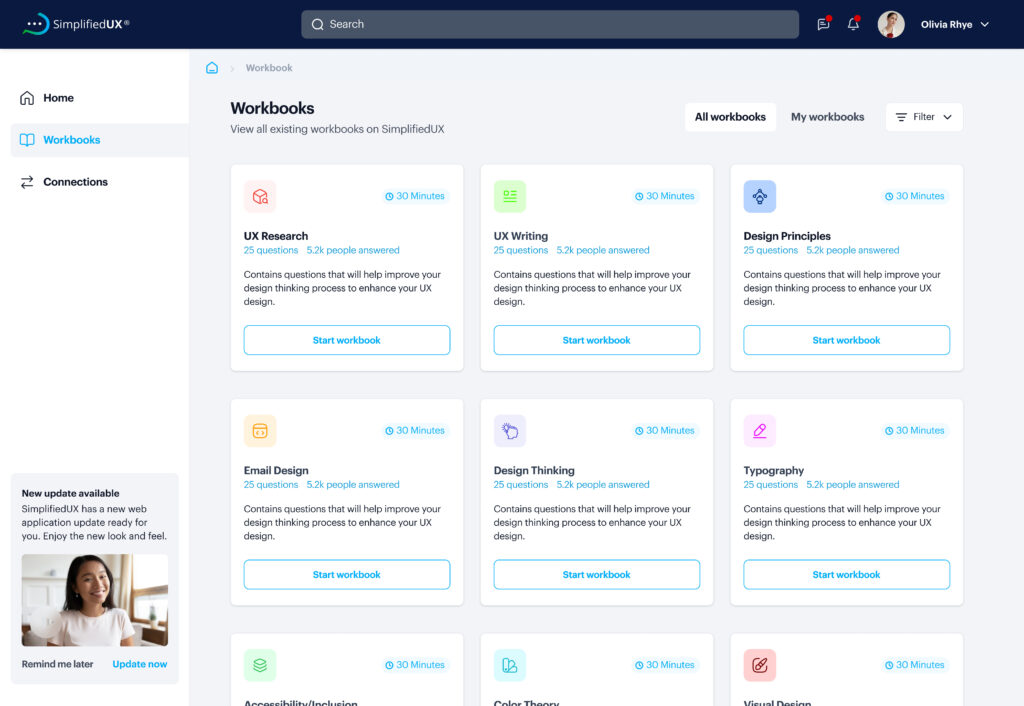
Task: Start the Design Principles workbook
Action: pyautogui.click(x=846, y=340)
